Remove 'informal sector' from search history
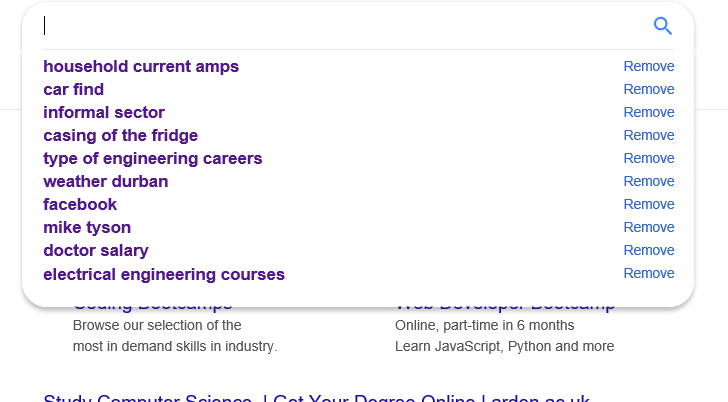Viewport: 728px width, 402px height. (x=648, y=113)
